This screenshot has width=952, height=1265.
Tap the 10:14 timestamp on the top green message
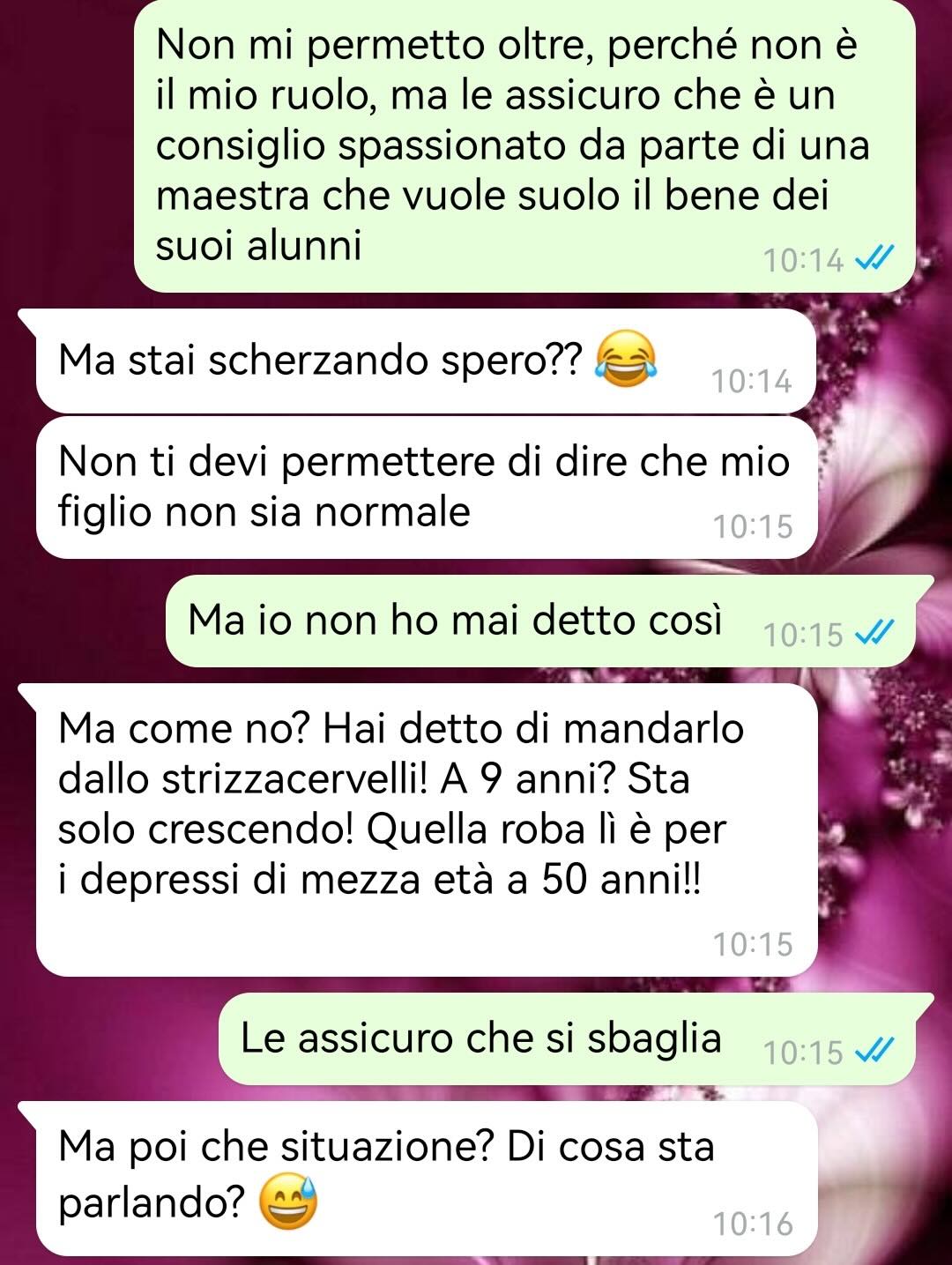803,260
